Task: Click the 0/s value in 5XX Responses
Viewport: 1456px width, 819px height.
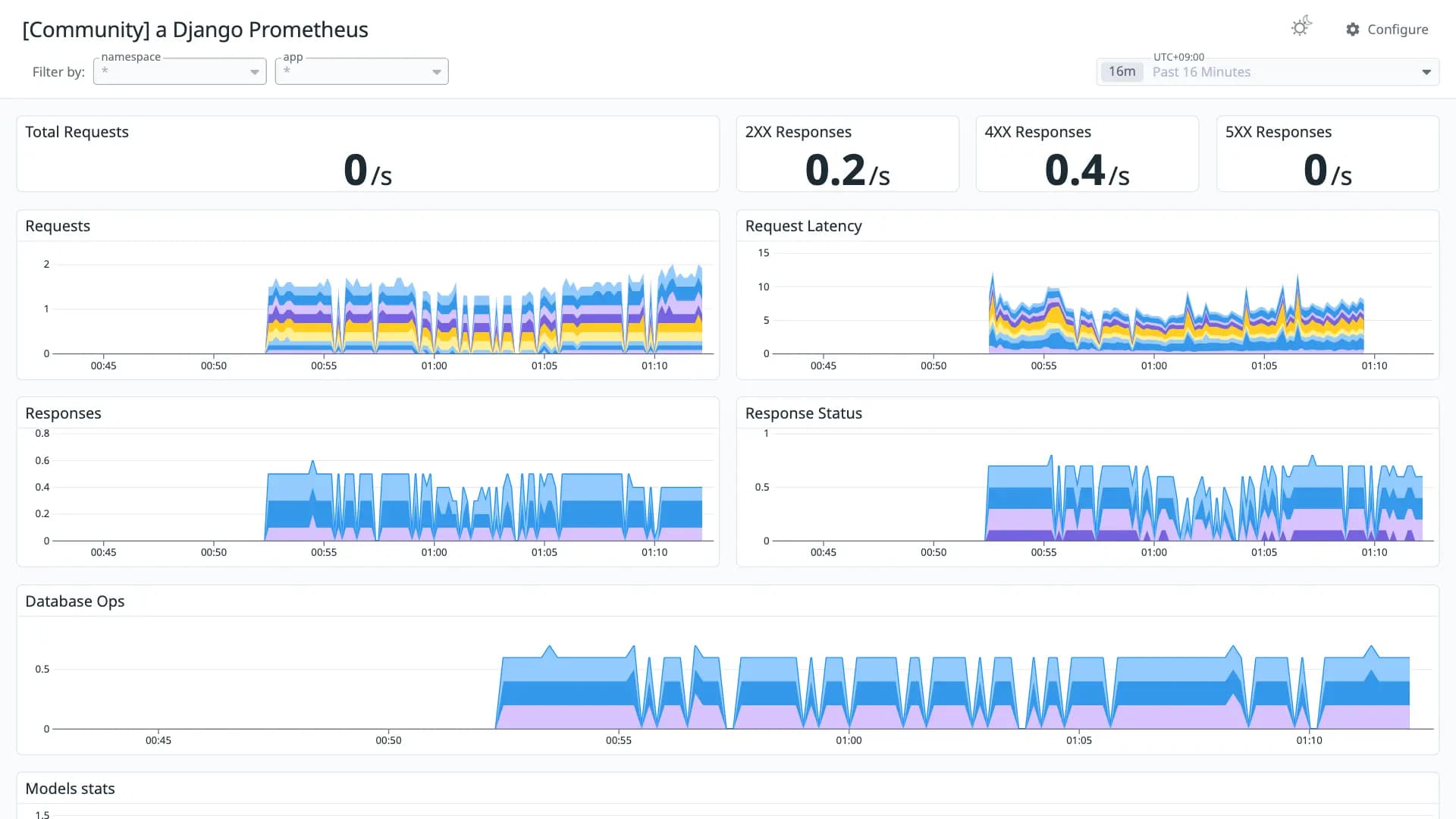Action: [x=1327, y=170]
